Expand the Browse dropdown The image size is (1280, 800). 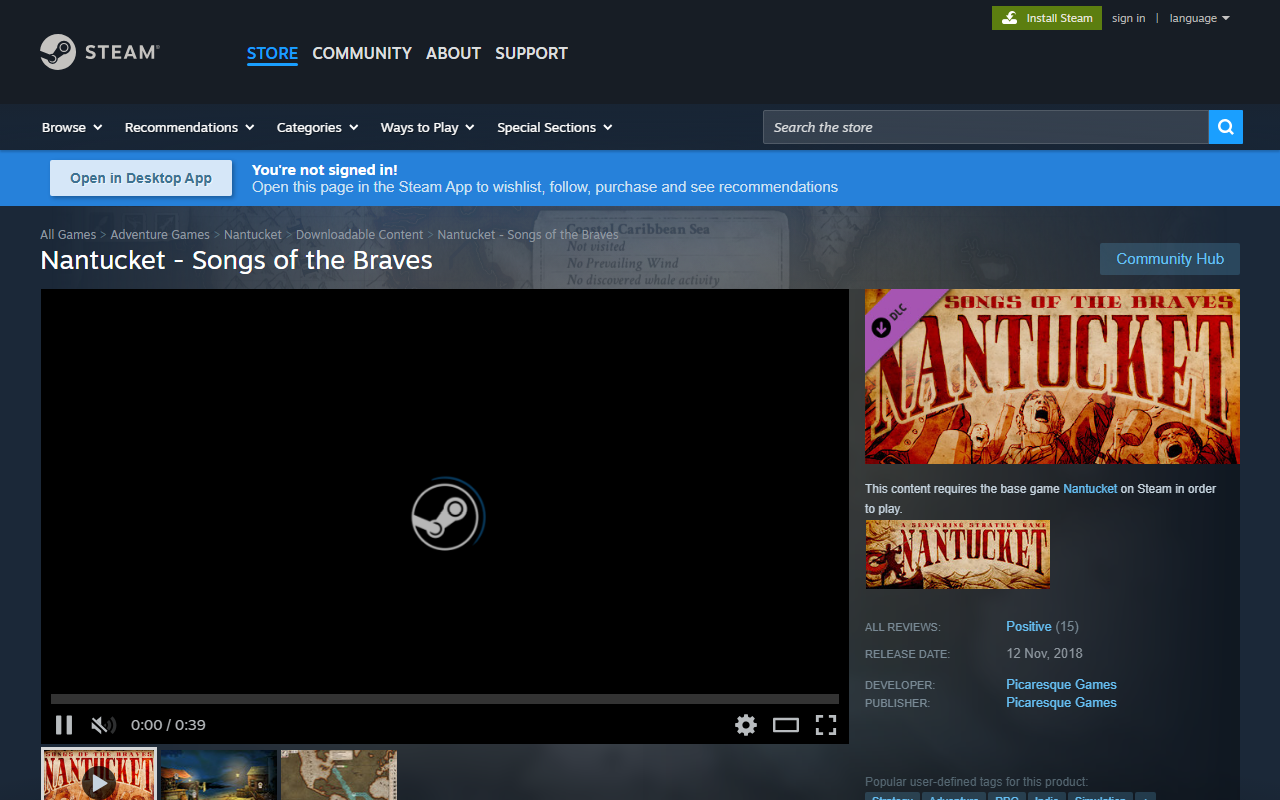(x=72, y=127)
